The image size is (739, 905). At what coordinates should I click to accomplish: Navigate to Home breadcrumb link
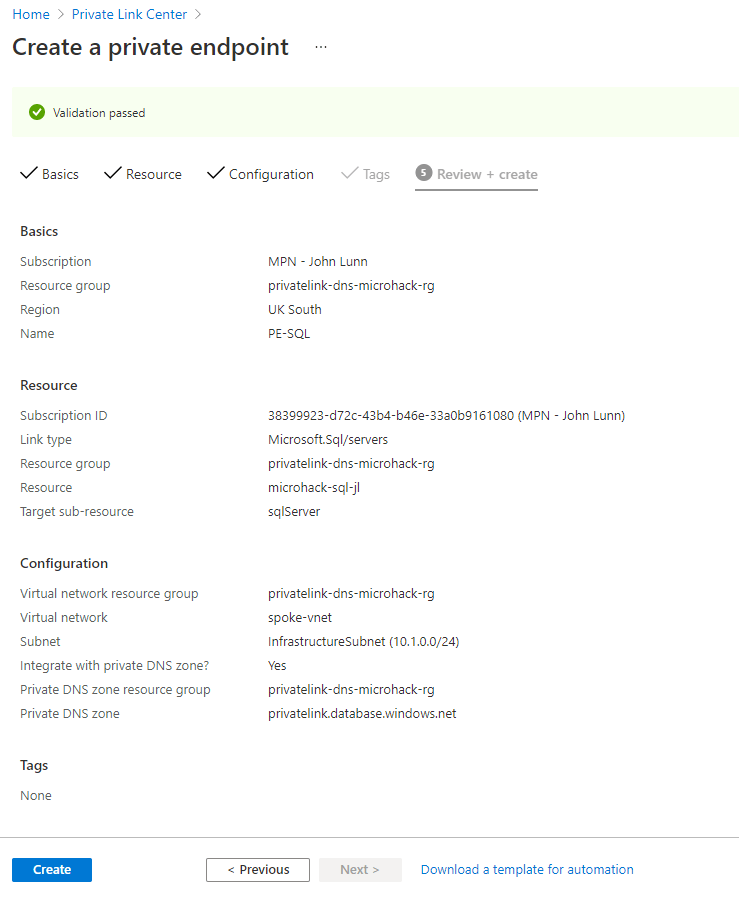point(31,14)
